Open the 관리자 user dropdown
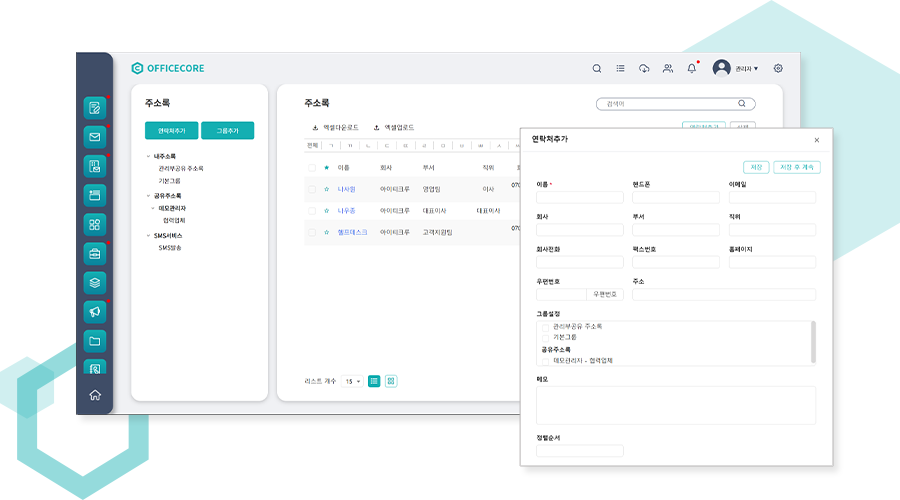 pos(745,68)
